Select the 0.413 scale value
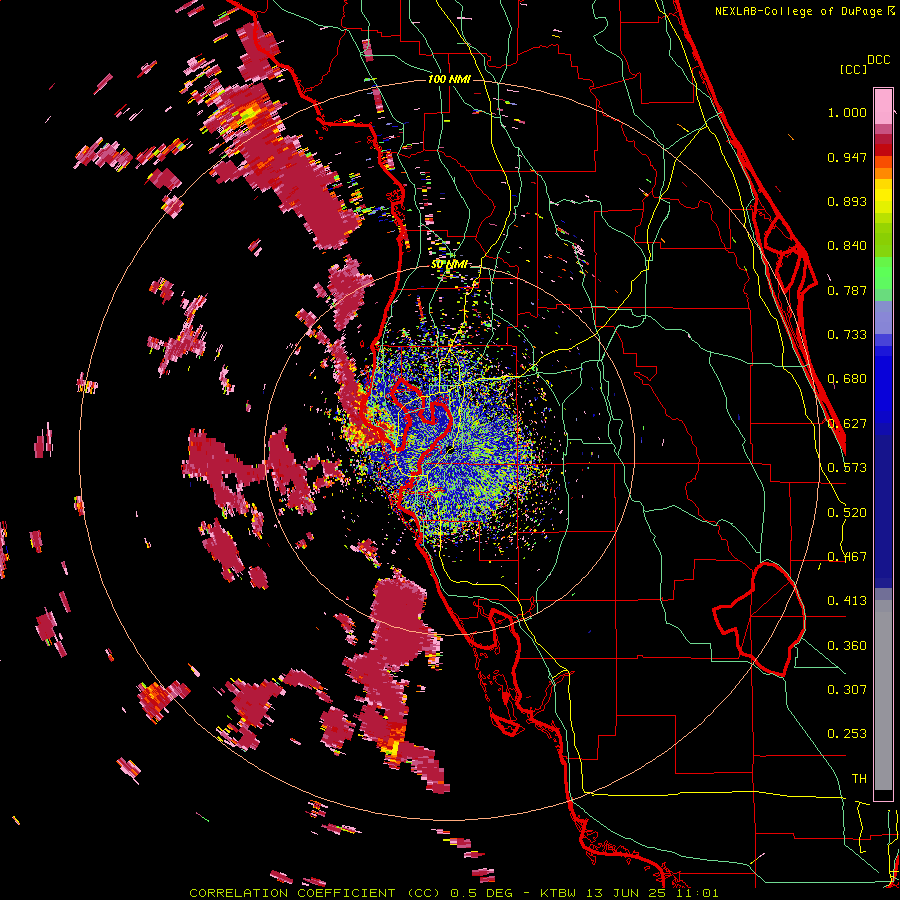Screen dimensions: 900x900 point(847,601)
